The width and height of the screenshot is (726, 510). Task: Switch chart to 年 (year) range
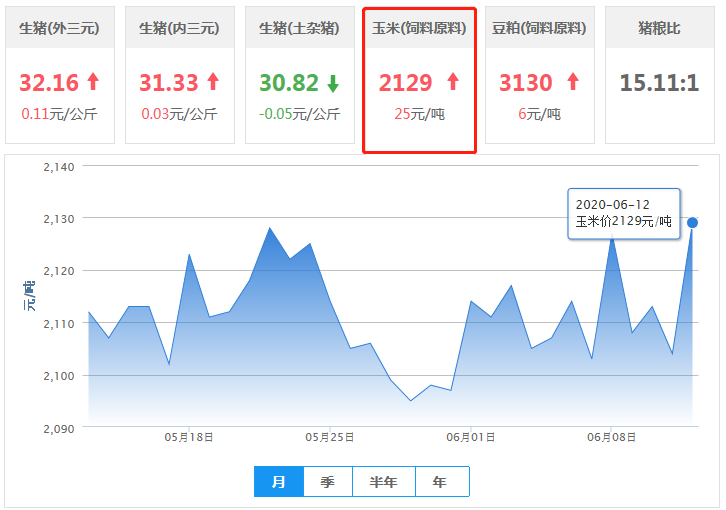tap(440, 482)
